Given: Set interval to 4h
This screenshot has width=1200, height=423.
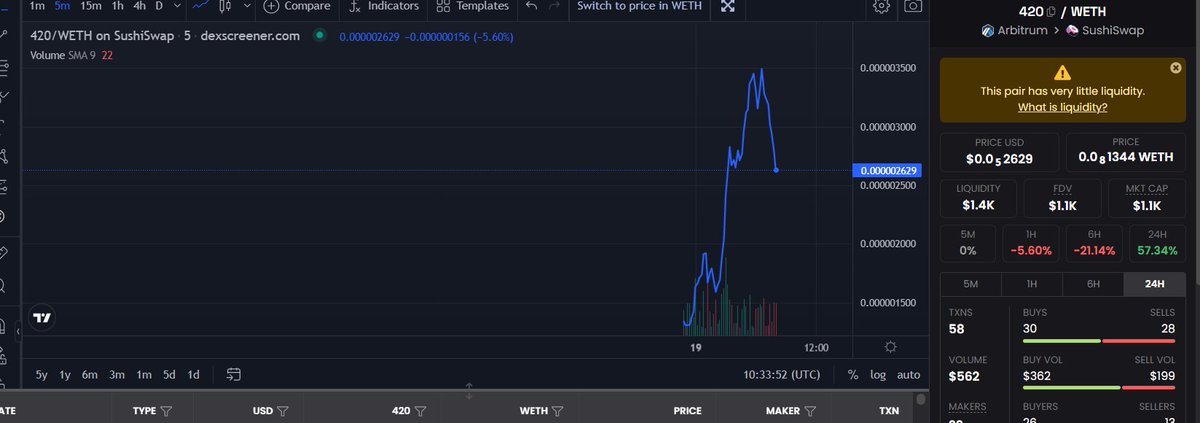Looking at the screenshot, I should (139, 6).
